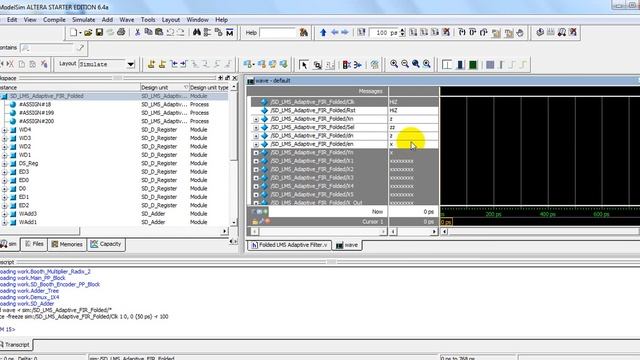640x360 pixels.
Task: Expand the en signal in wave list
Action: 256,144
